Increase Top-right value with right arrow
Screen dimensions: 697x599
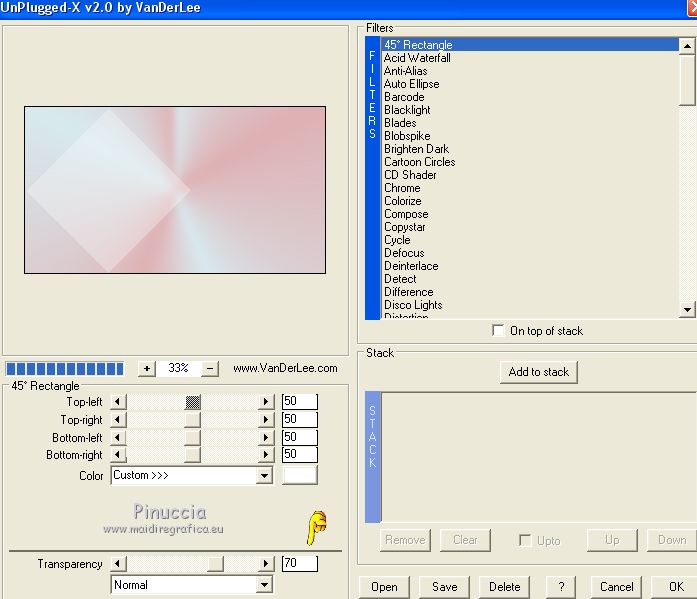coord(265,419)
